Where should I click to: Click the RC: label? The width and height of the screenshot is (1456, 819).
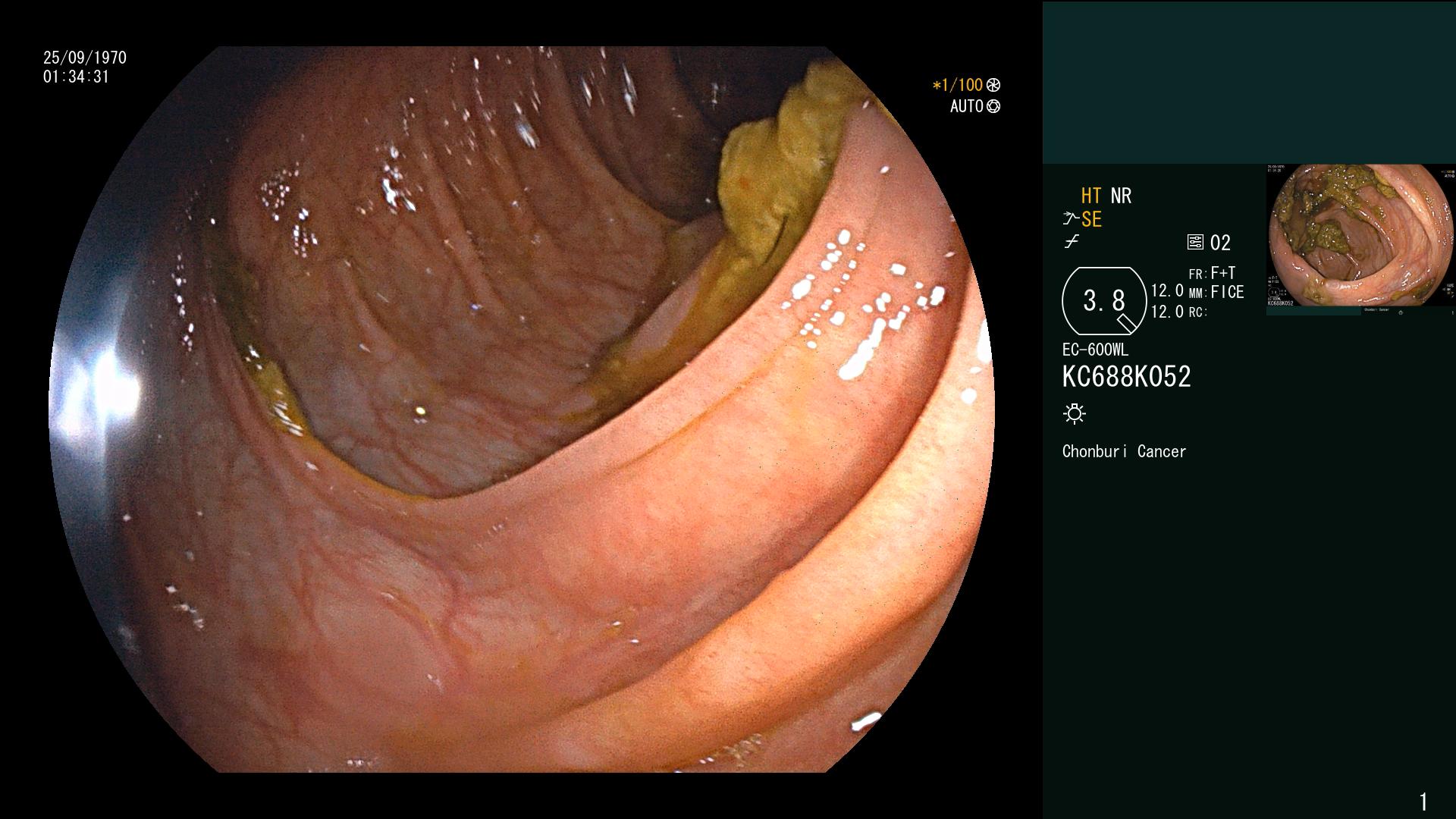(1197, 312)
